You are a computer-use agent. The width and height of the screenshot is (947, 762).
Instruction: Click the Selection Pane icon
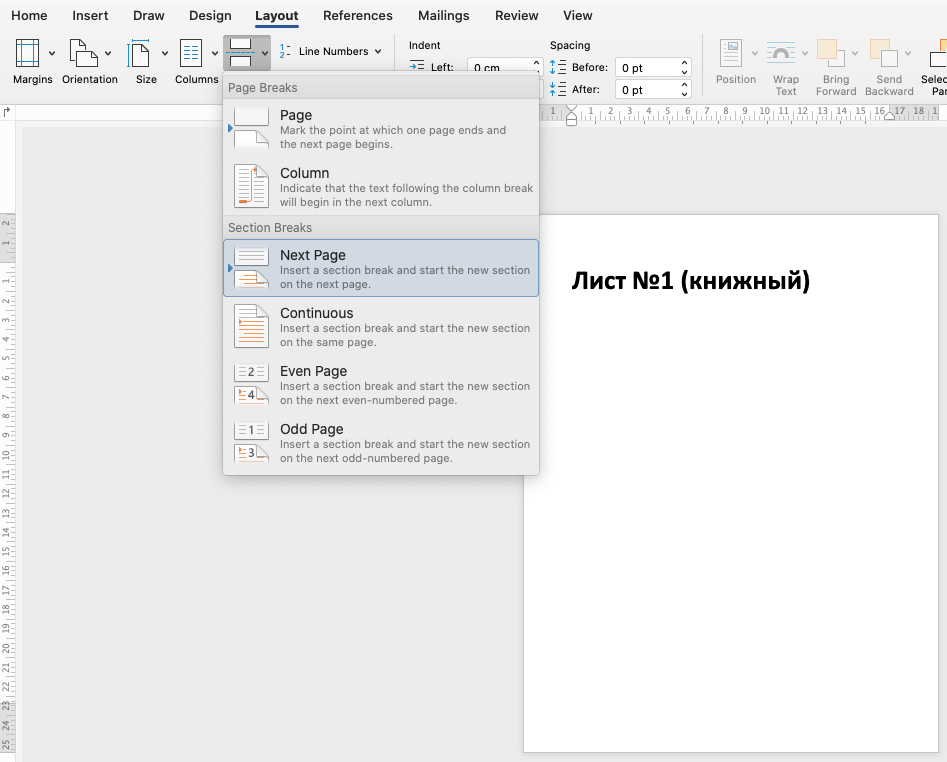[x=939, y=53]
